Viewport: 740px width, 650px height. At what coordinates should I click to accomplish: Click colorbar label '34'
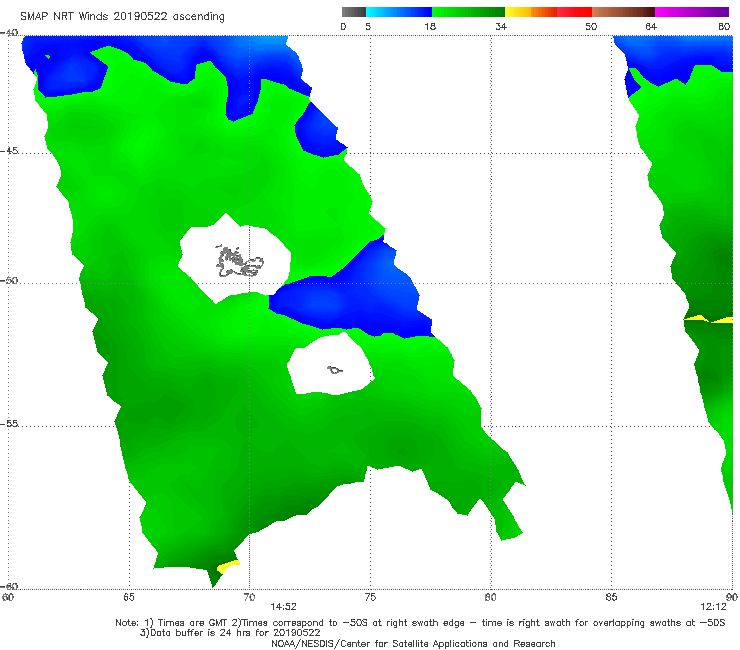(501, 26)
